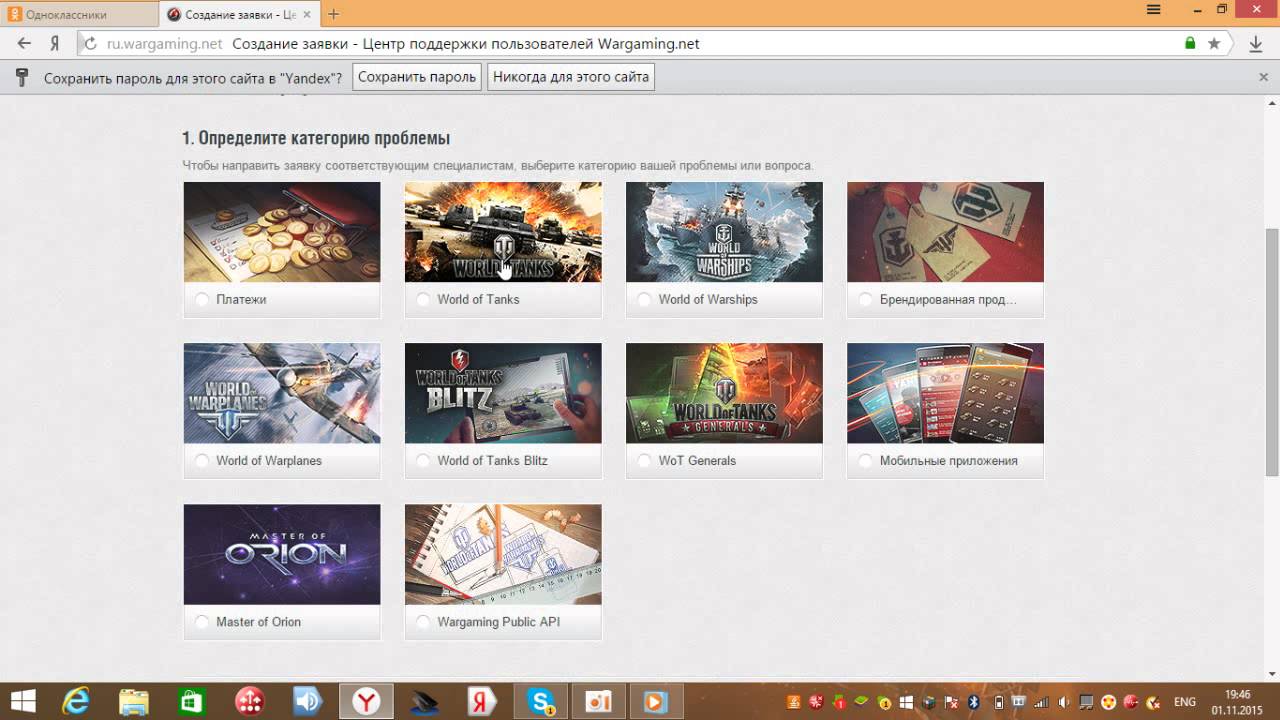This screenshot has height=720, width=1280.
Task: Open the blue speaker app in the taskbar
Action: [x=307, y=701]
